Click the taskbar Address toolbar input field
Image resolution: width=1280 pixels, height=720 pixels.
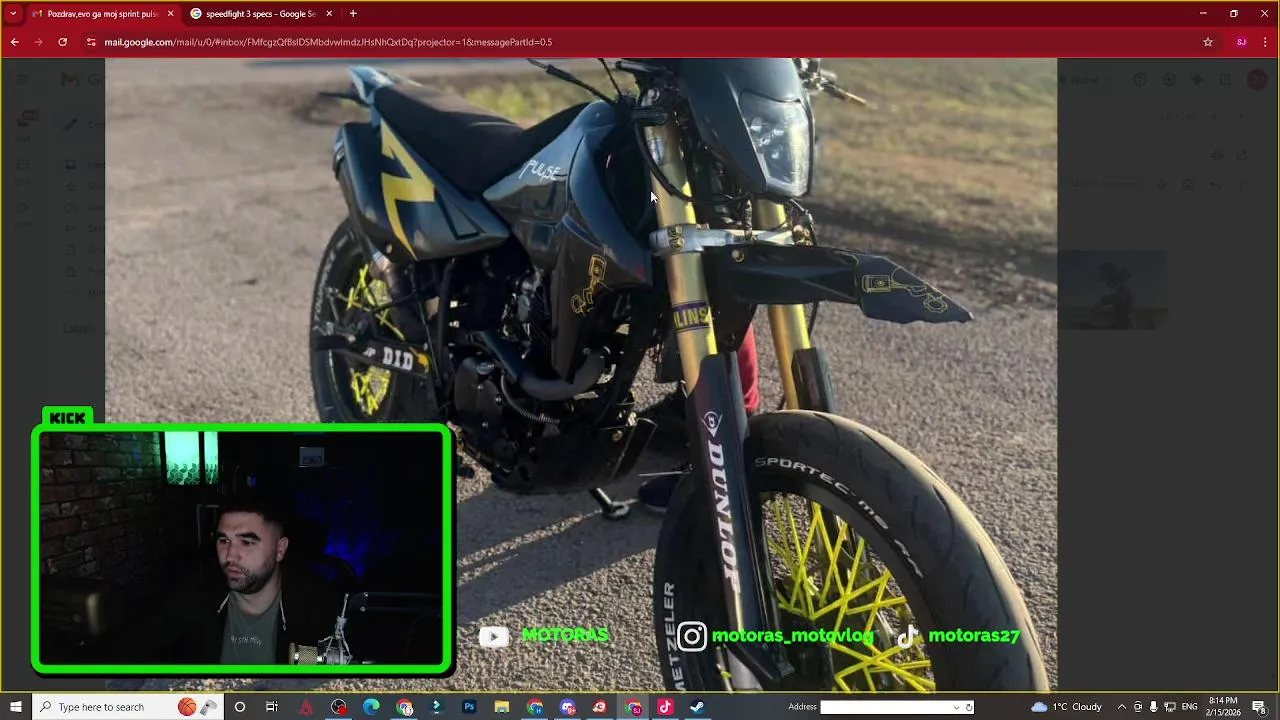(885, 707)
